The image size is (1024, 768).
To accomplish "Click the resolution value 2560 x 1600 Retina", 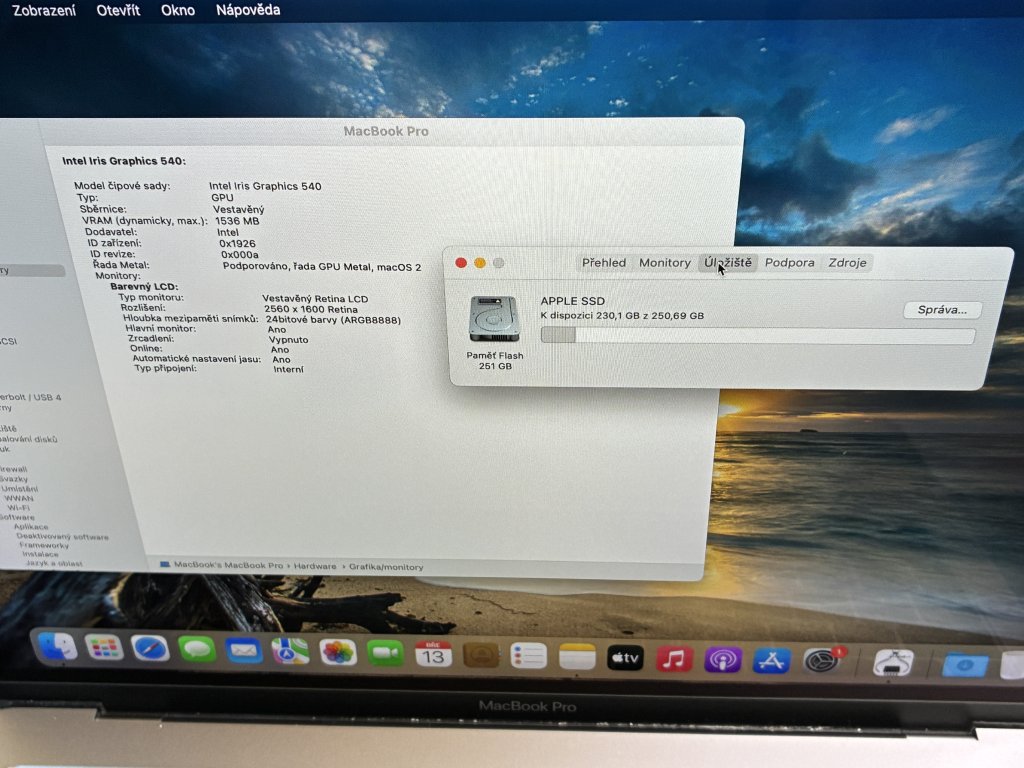I will [x=311, y=309].
